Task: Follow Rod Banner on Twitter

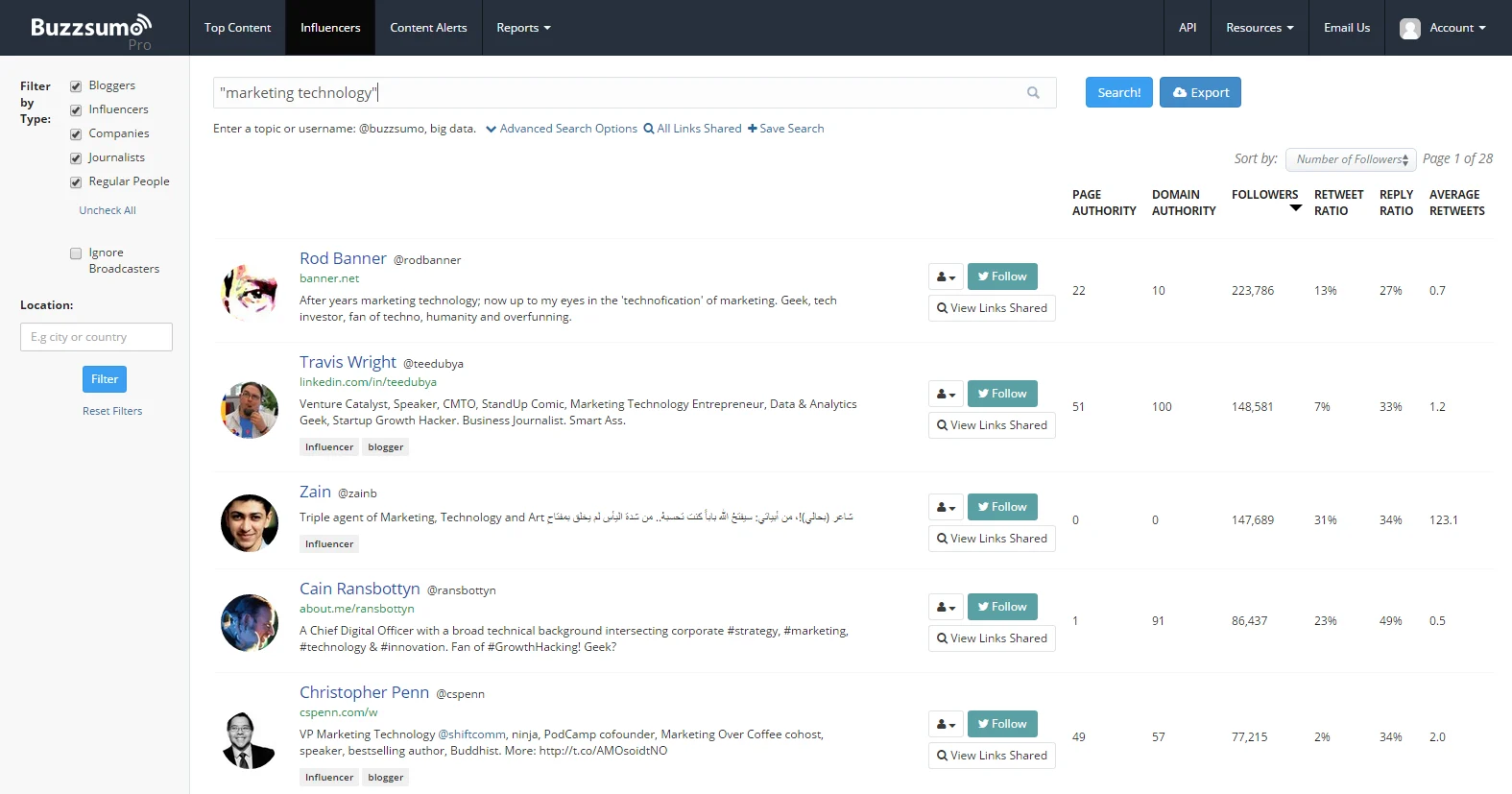Action: point(1002,277)
